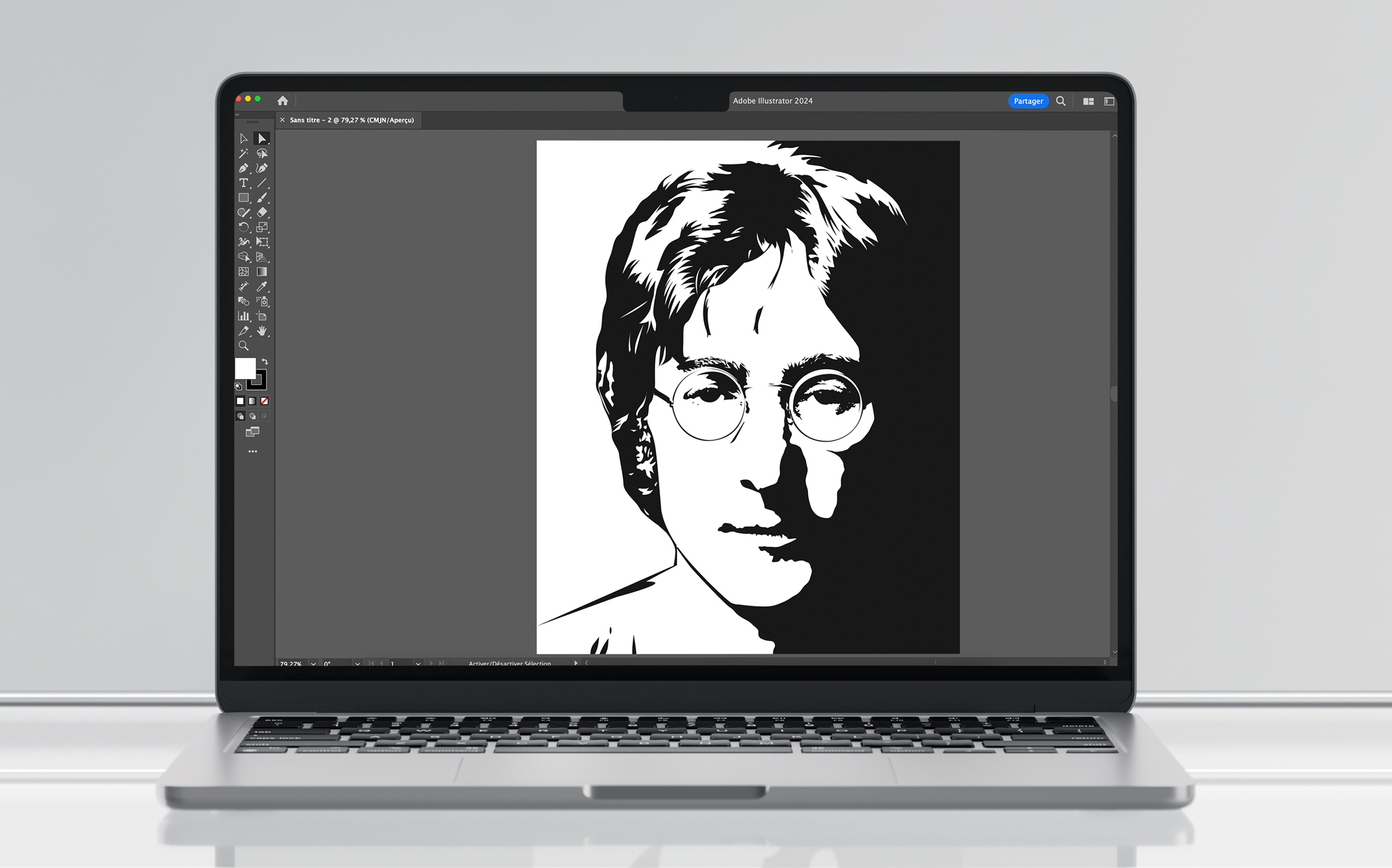Image resolution: width=1392 pixels, height=868 pixels.
Task: Select the Zoom tool in toolbar
Action: tap(243, 345)
